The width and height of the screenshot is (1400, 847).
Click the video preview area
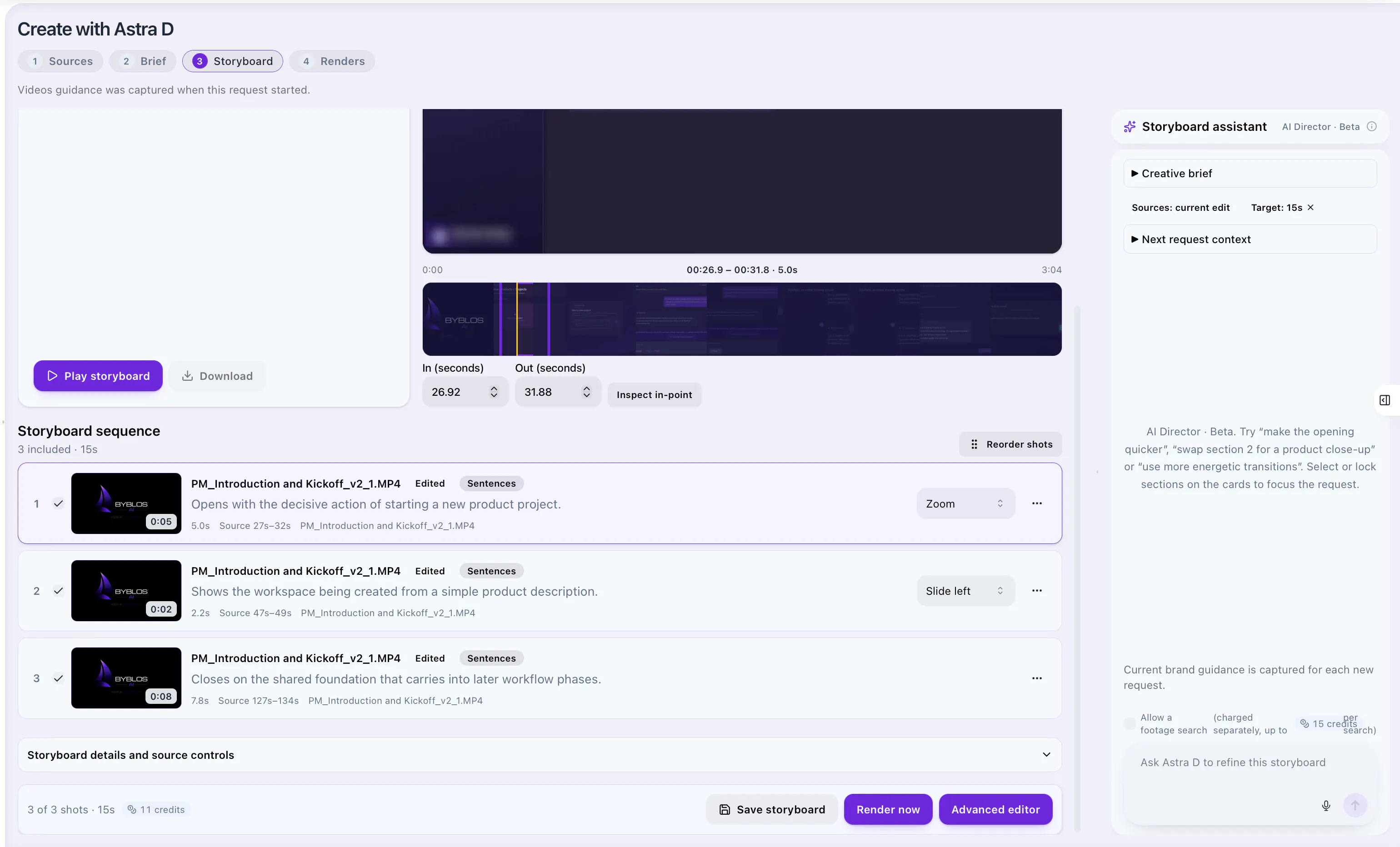point(741,181)
